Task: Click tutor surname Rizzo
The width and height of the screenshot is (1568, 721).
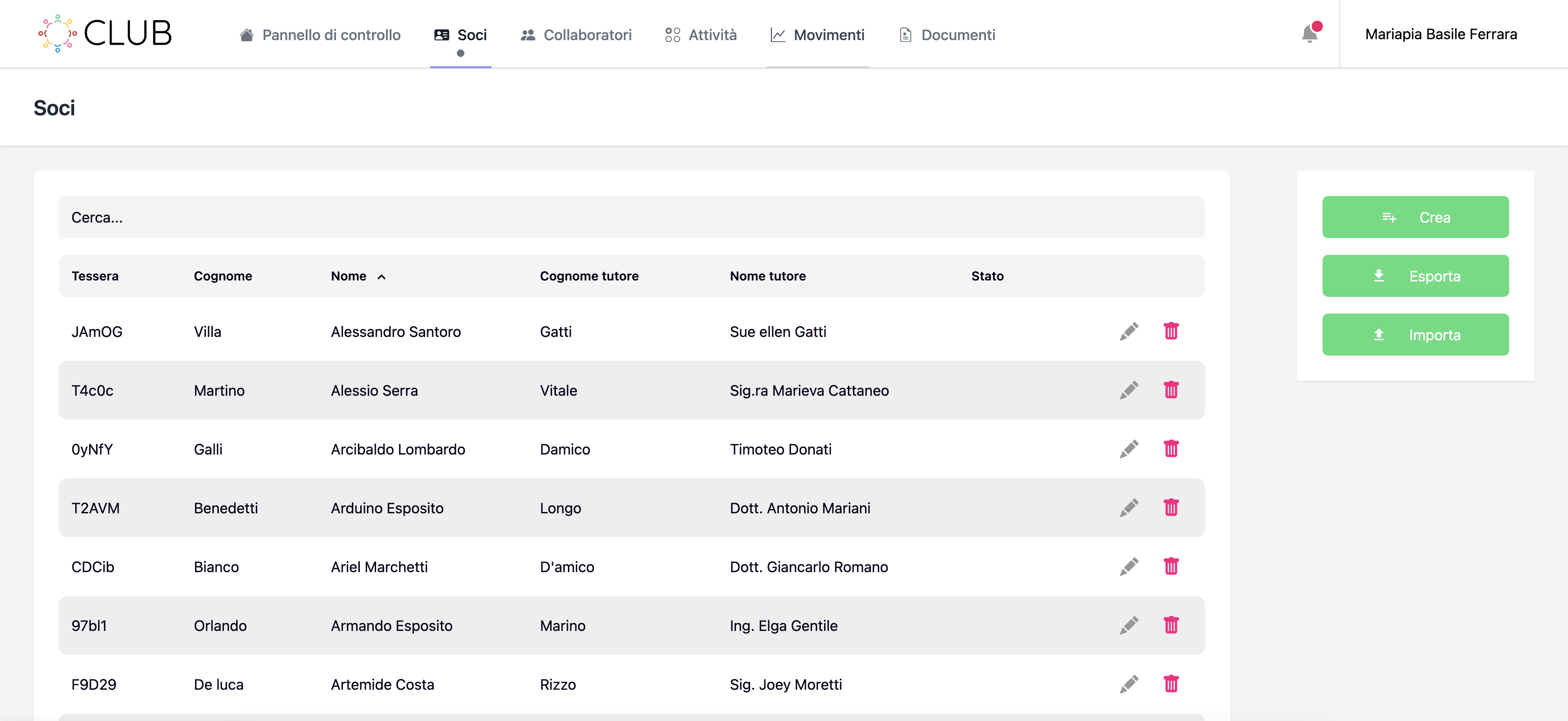Action: 558,684
